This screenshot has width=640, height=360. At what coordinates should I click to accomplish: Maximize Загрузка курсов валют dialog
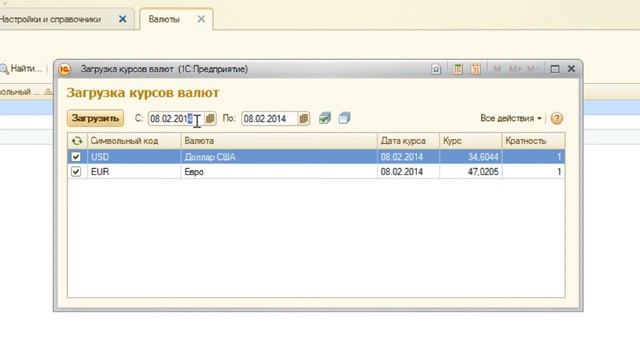point(554,69)
